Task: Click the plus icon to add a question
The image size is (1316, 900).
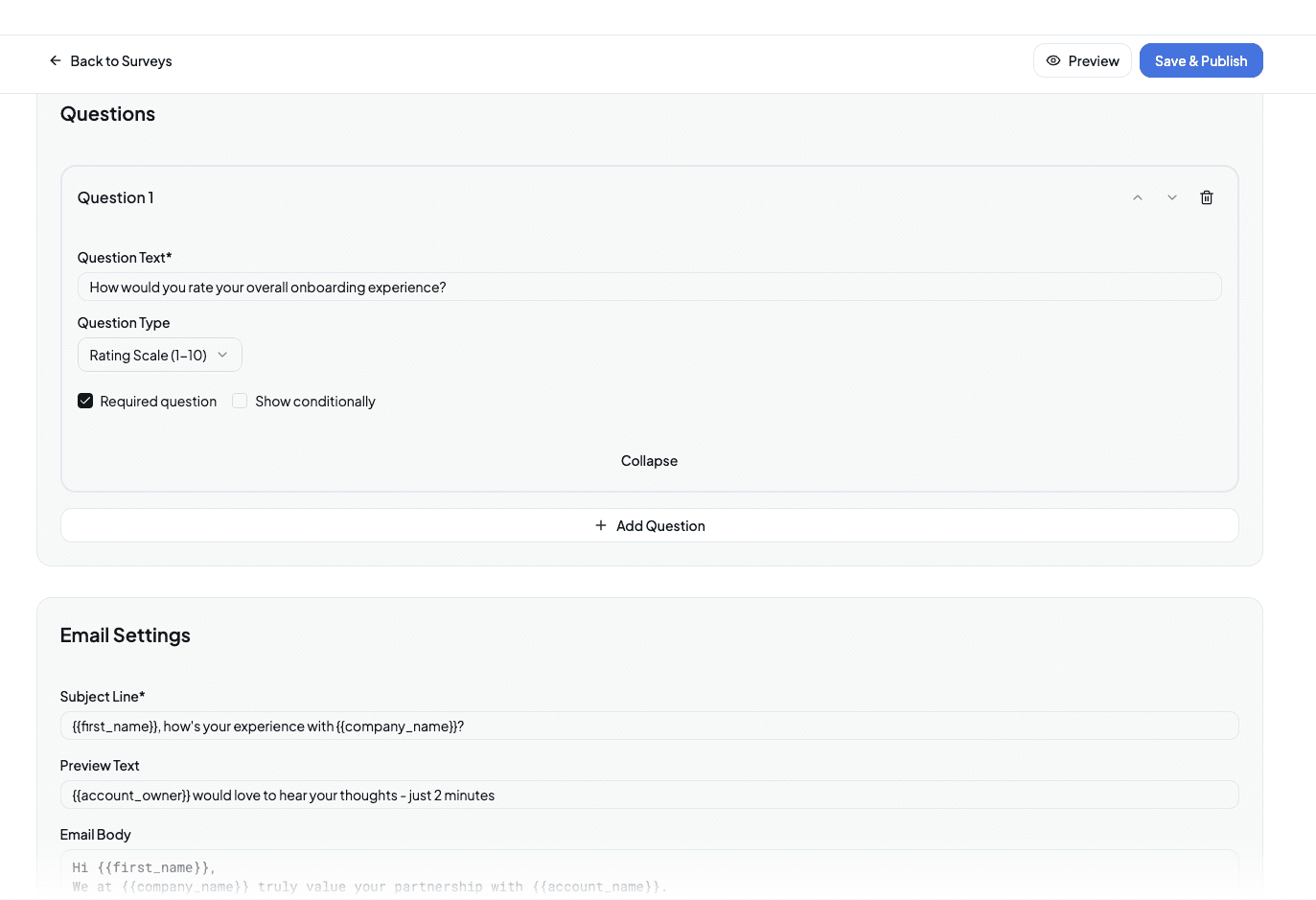Action: (x=600, y=525)
